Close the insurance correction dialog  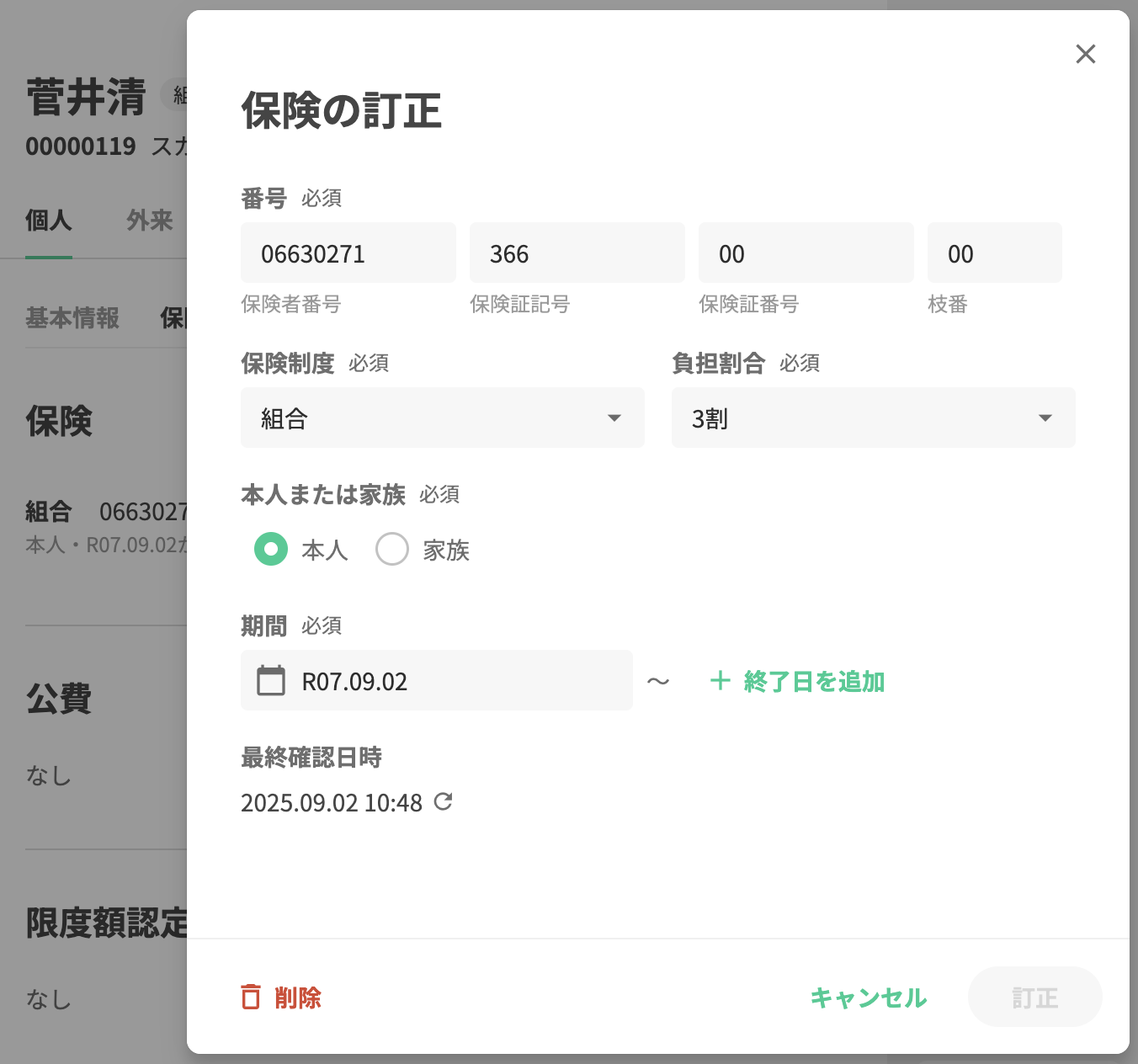1085,55
